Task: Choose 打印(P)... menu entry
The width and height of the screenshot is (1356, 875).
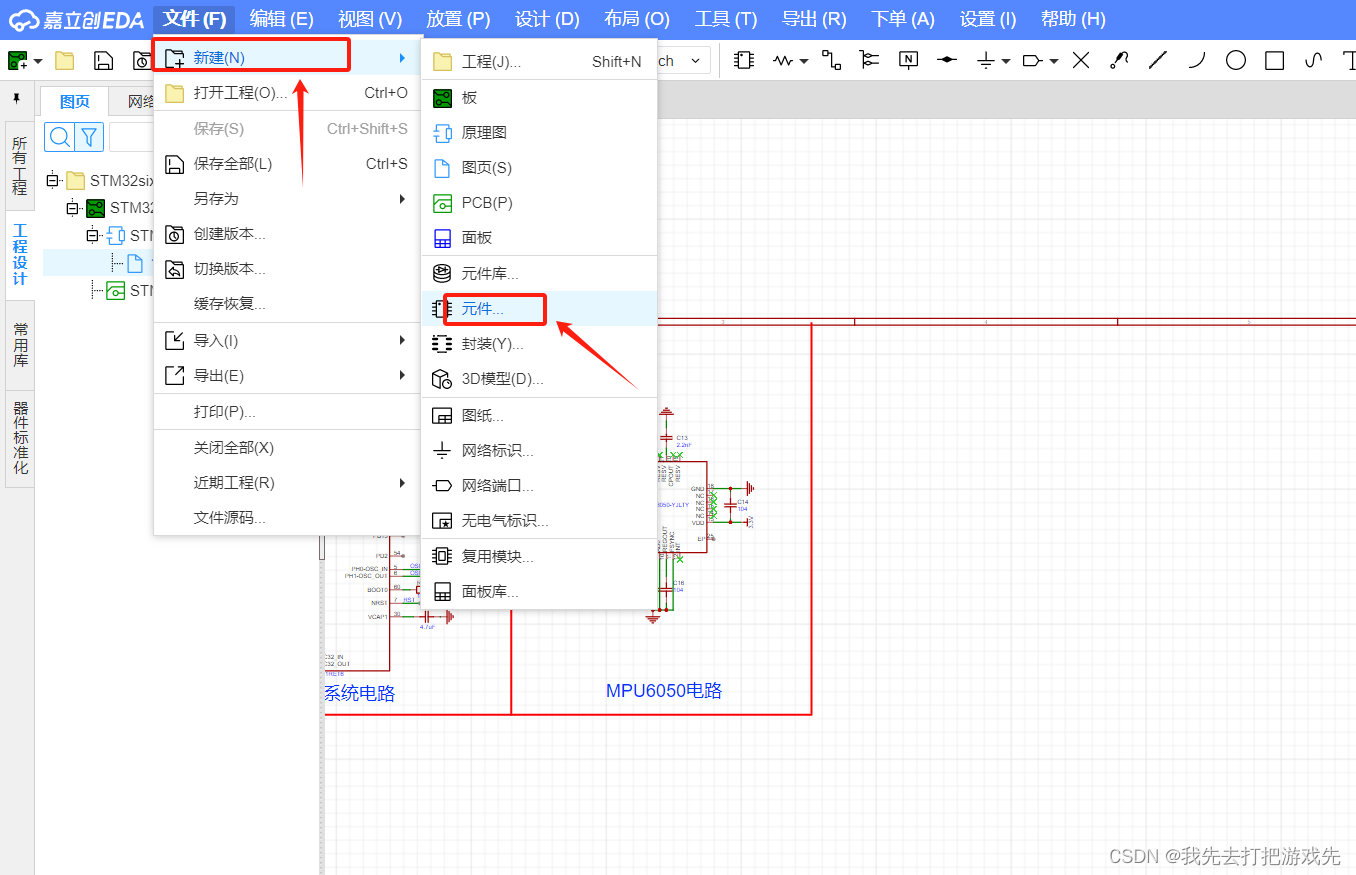Action: (286, 412)
